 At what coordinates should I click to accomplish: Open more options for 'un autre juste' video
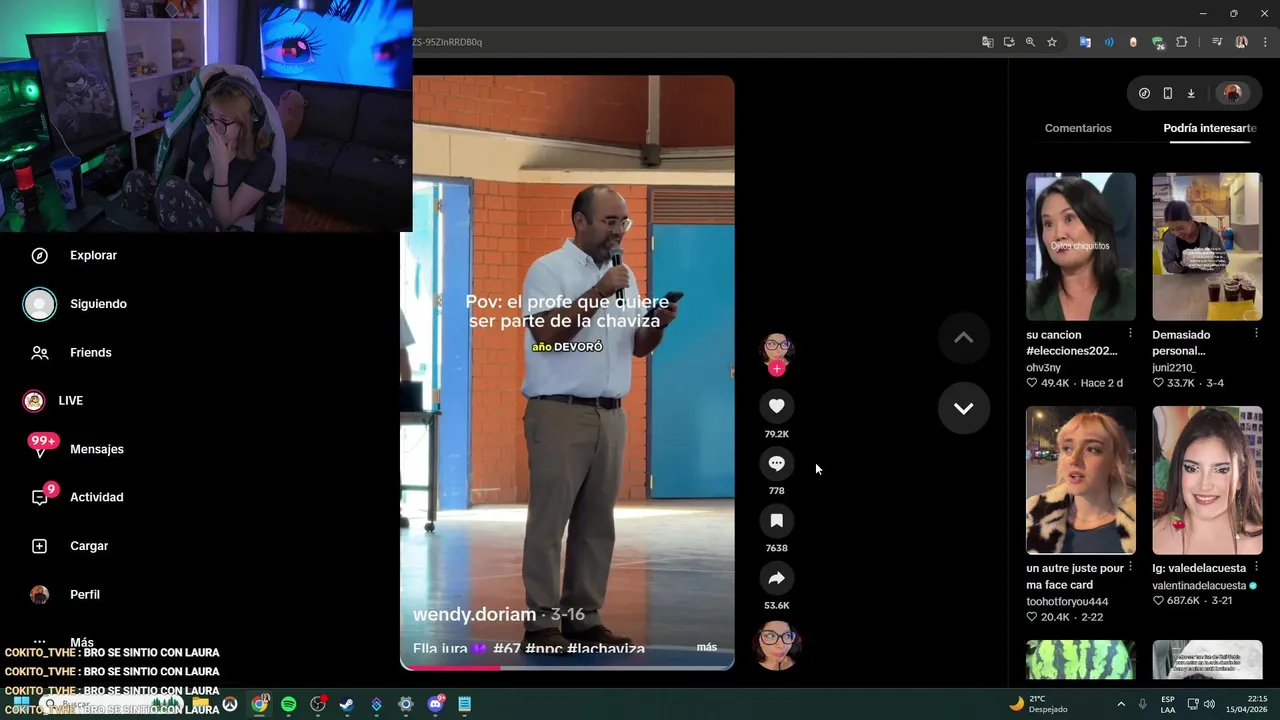point(1131,567)
